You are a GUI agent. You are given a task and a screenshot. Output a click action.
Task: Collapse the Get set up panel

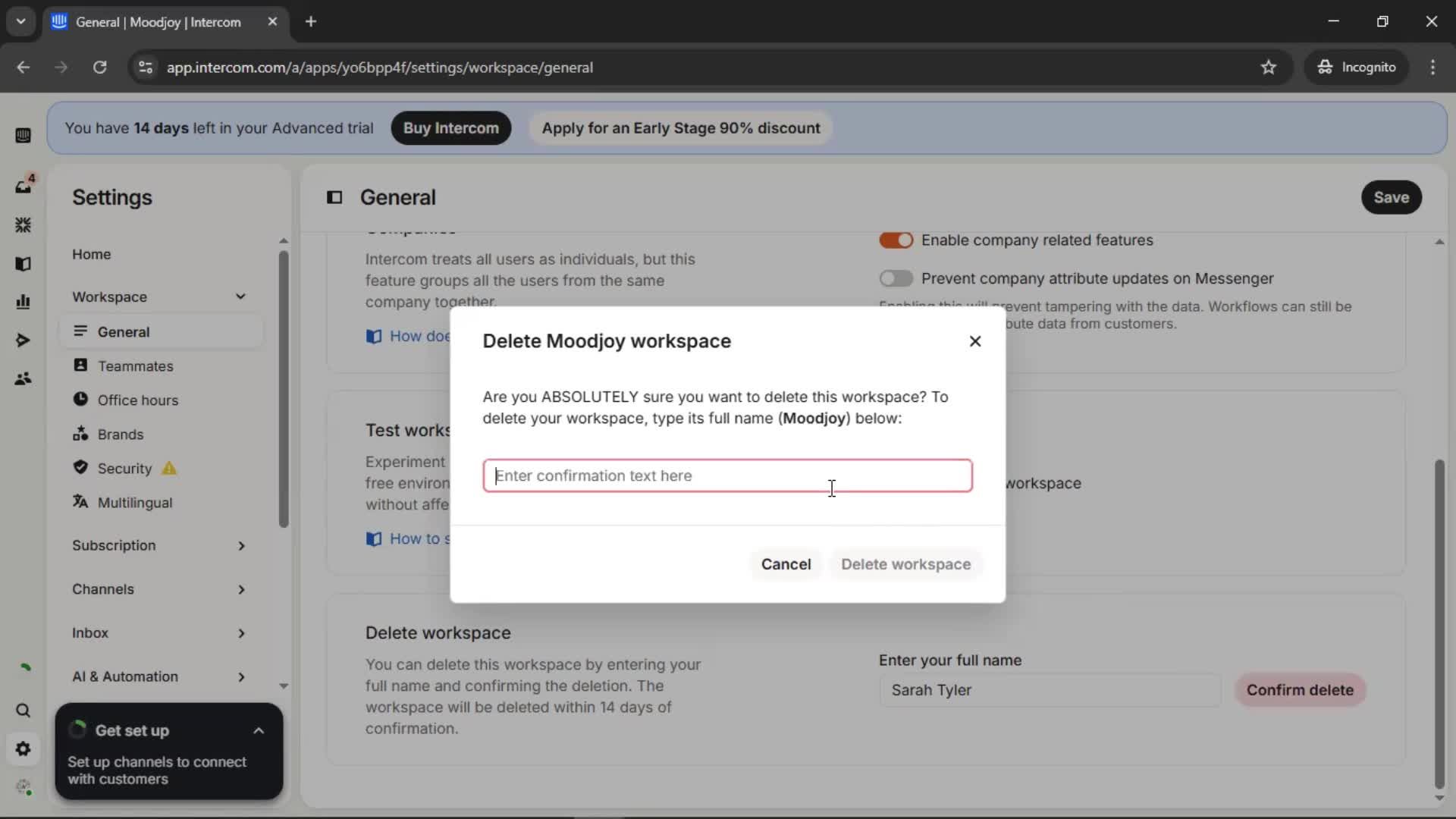tap(259, 731)
